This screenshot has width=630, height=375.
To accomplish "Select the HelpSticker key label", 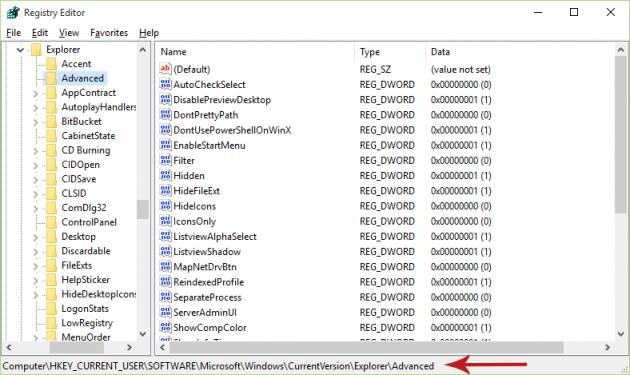I will (85, 280).
